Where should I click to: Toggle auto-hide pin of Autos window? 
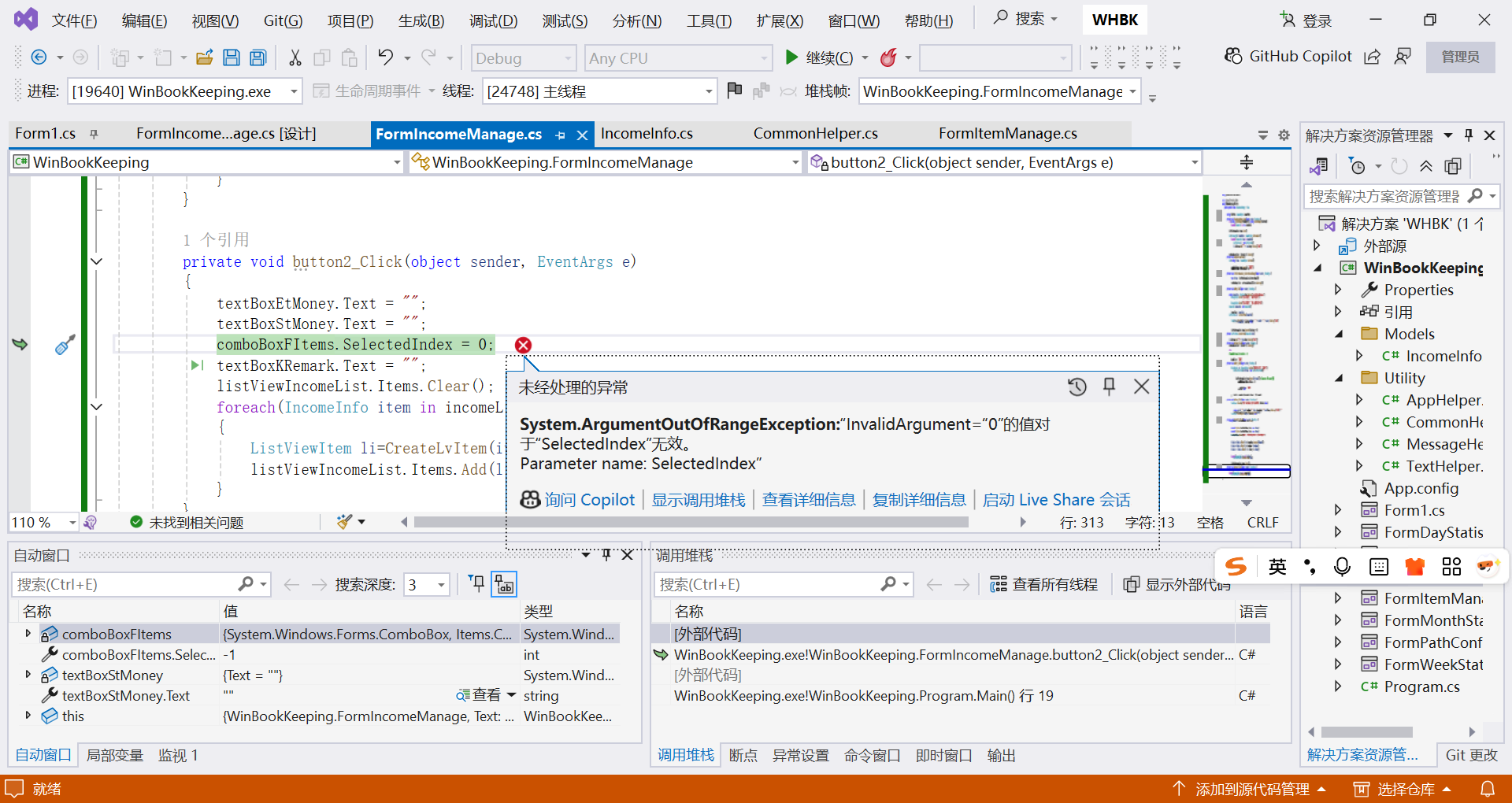(x=606, y=555)
